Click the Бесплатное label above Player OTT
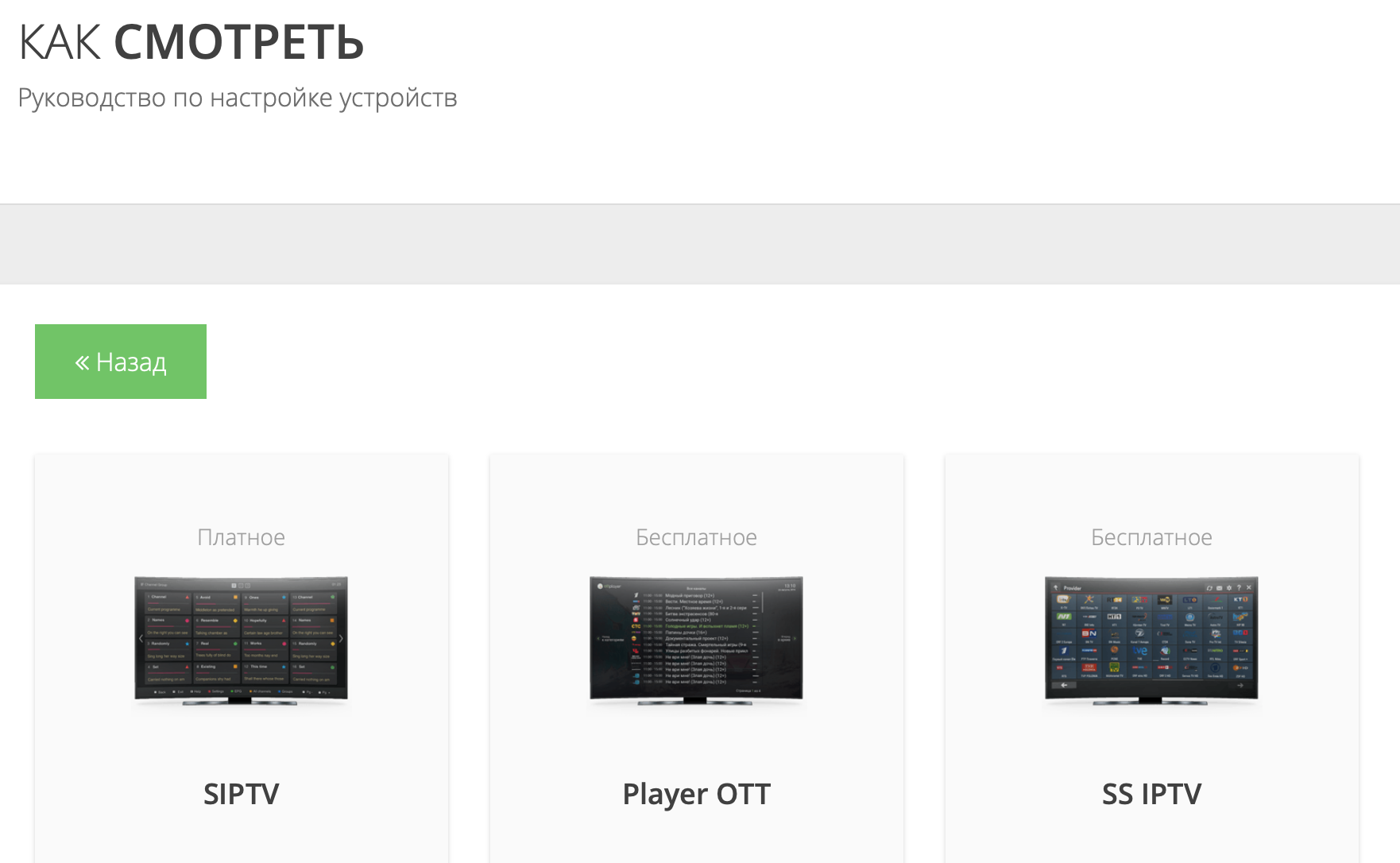Image resolution: width=1400 pixels, height=863 pixels. (696, 538)
